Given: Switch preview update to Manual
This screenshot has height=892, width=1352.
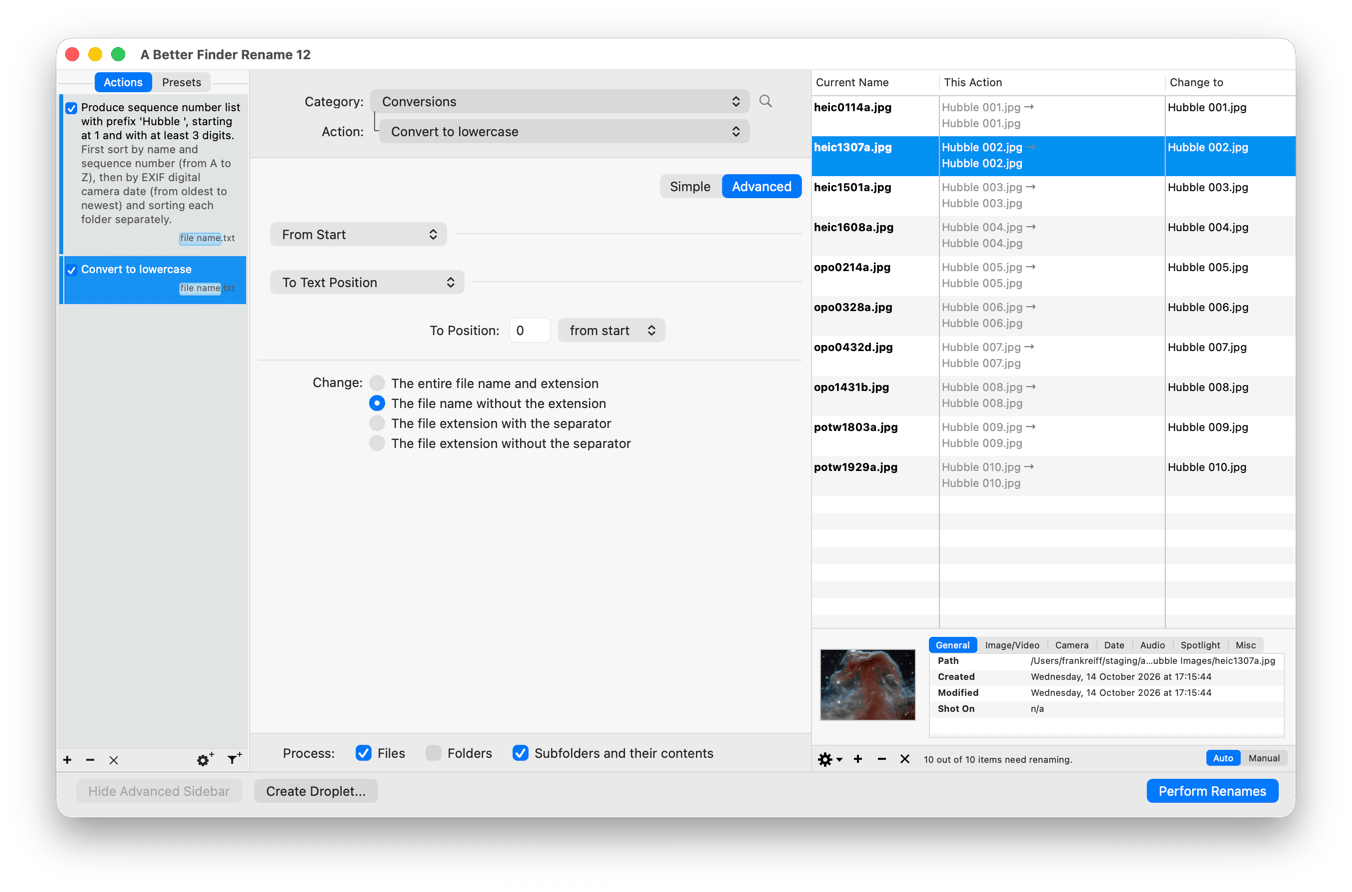Looking at the screenshot, I should pyautogui.click(x=1264, y=758).
